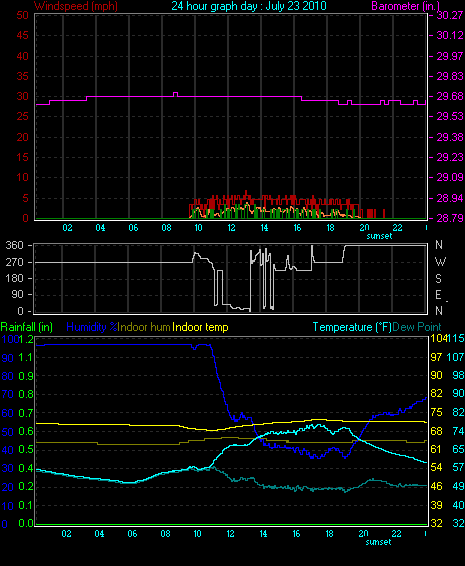Click rainfall axis value 0.5
Screen dimensions: 465x566
coord(26,449)
